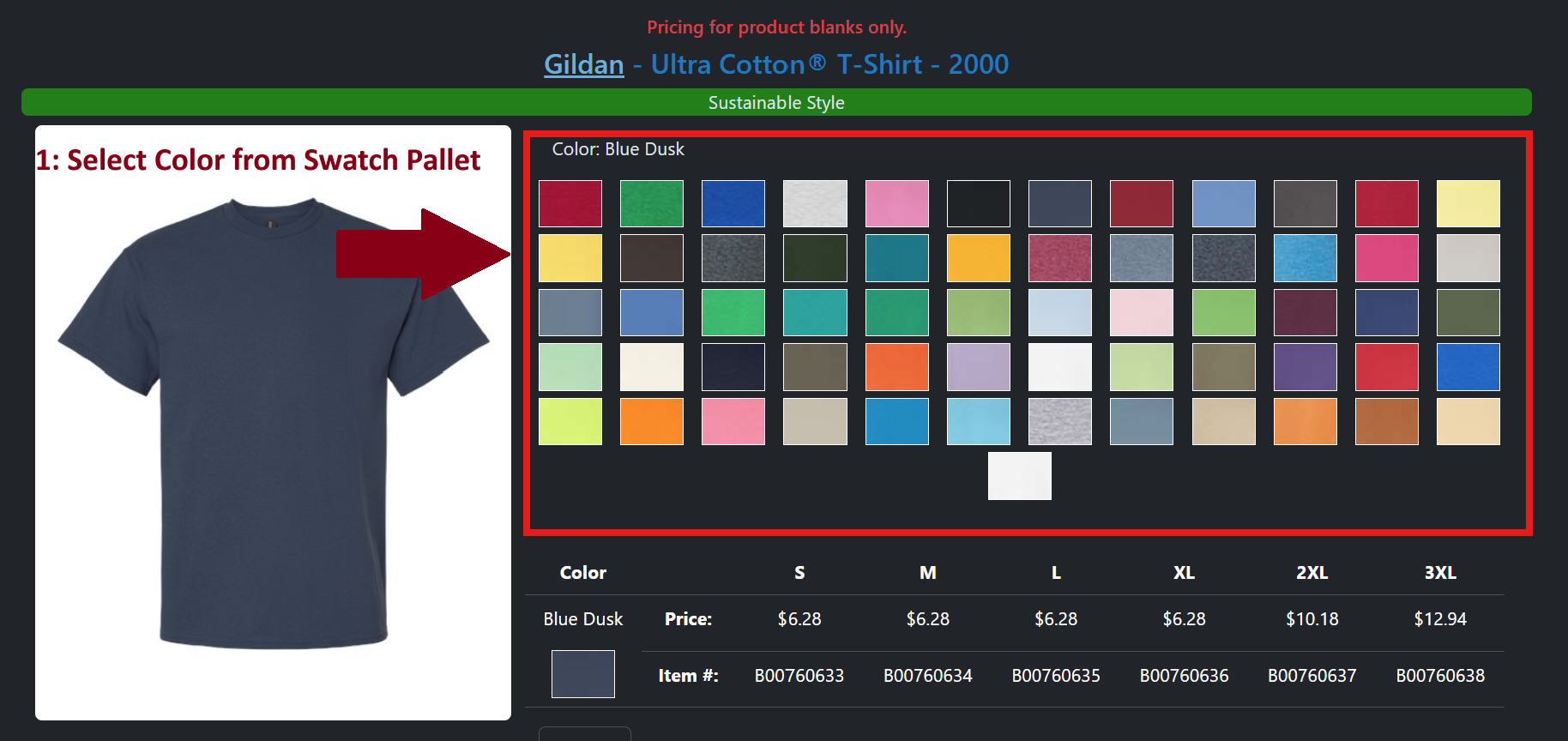Click the Ultra Cotton T-Shirt 2000 title
Image resolution: width=1568 pixels, height=741 pixels.
coord(829,64)
